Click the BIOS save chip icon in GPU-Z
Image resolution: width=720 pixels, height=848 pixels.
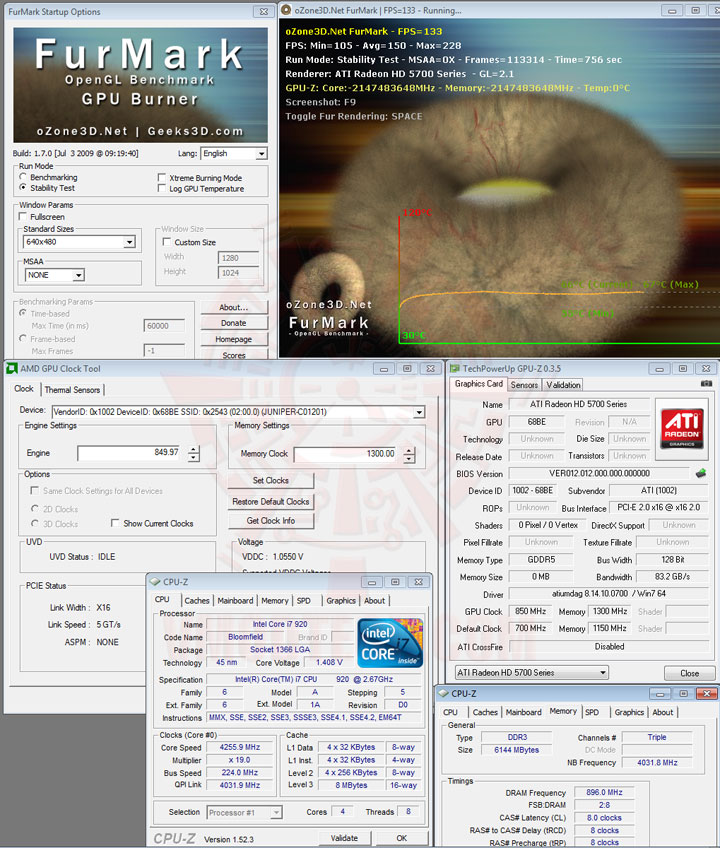701,473
